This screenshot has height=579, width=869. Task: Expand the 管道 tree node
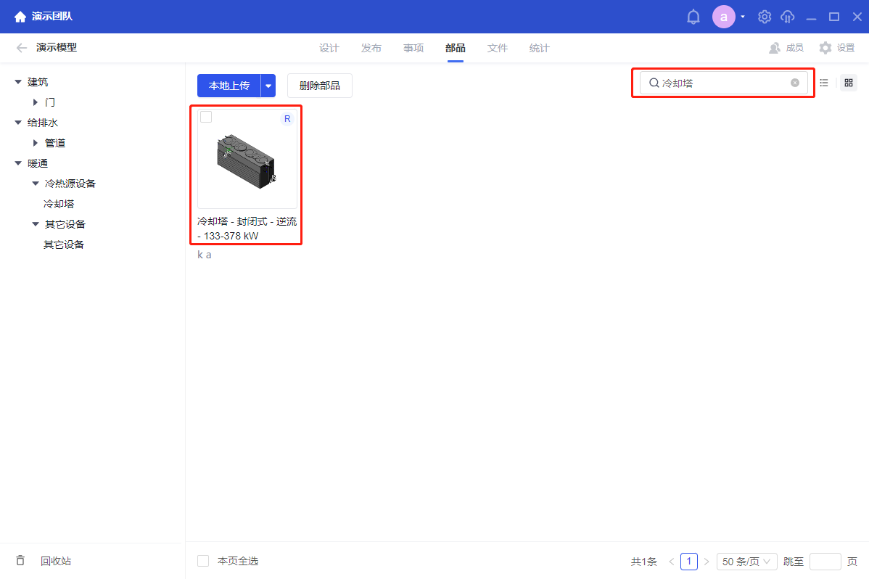pyautogui.click(x=35, y=143)
